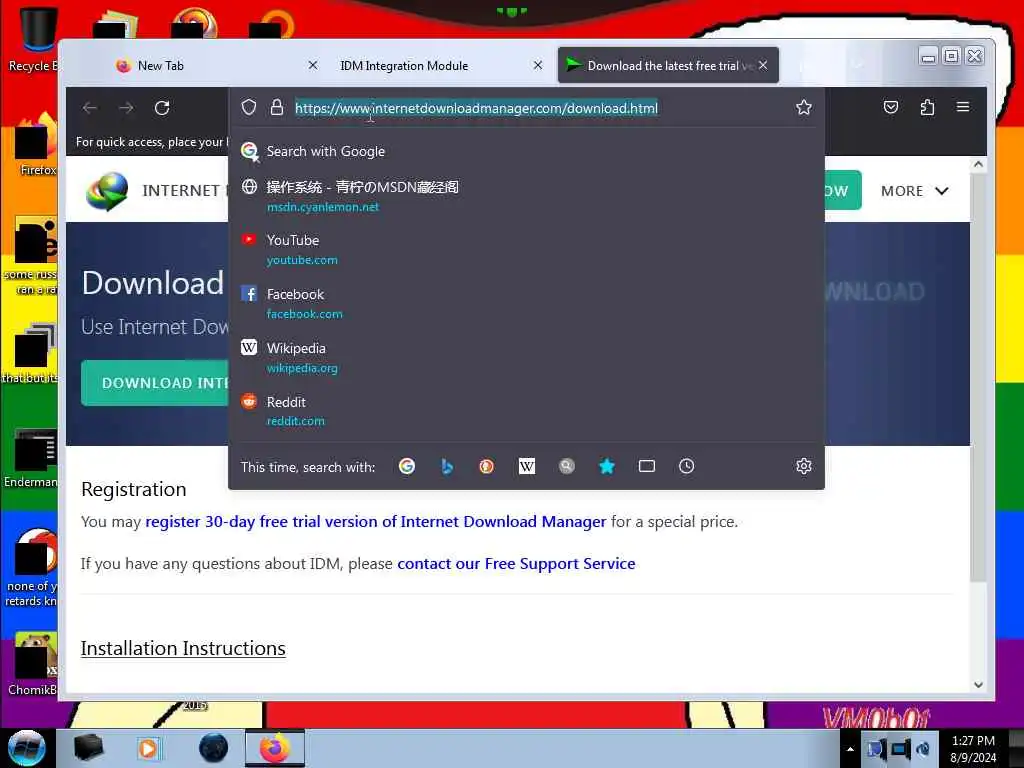Search this time with Wikipedia icon
Viewport: 1024px width, 768px height.
coord(526,466)
